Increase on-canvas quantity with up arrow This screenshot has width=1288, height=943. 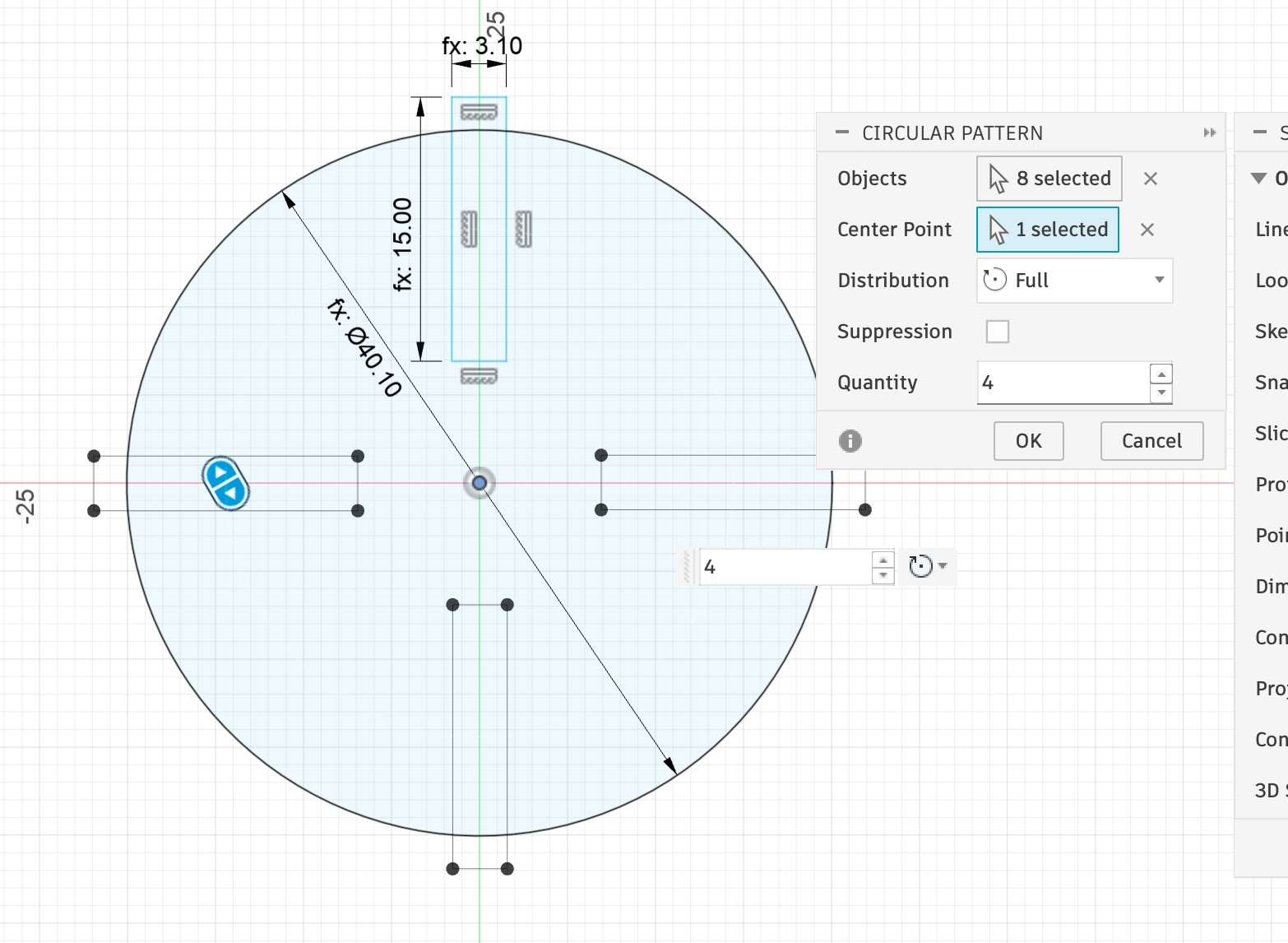883,560
